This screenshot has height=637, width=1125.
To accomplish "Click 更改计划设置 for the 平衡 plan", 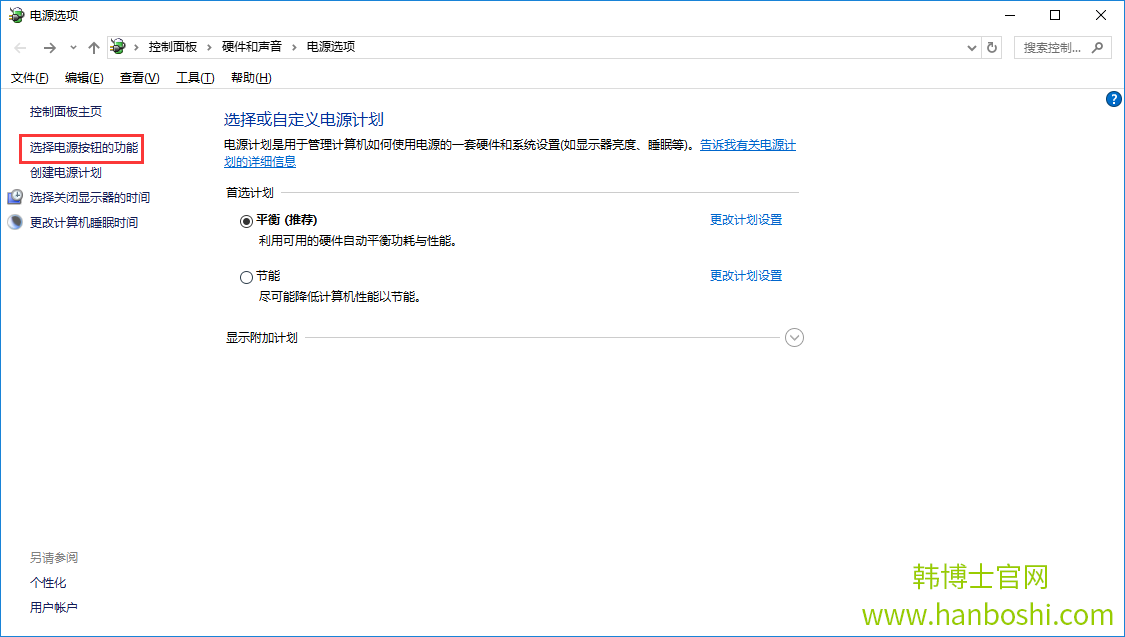I will pos(745,219).
